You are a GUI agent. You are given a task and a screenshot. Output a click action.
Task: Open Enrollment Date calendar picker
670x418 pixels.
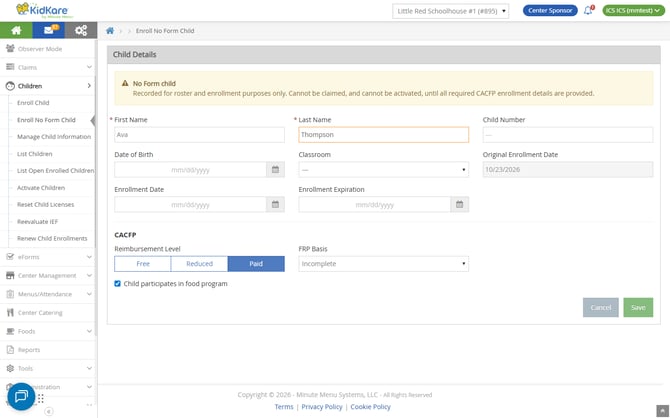click(275, 204)
